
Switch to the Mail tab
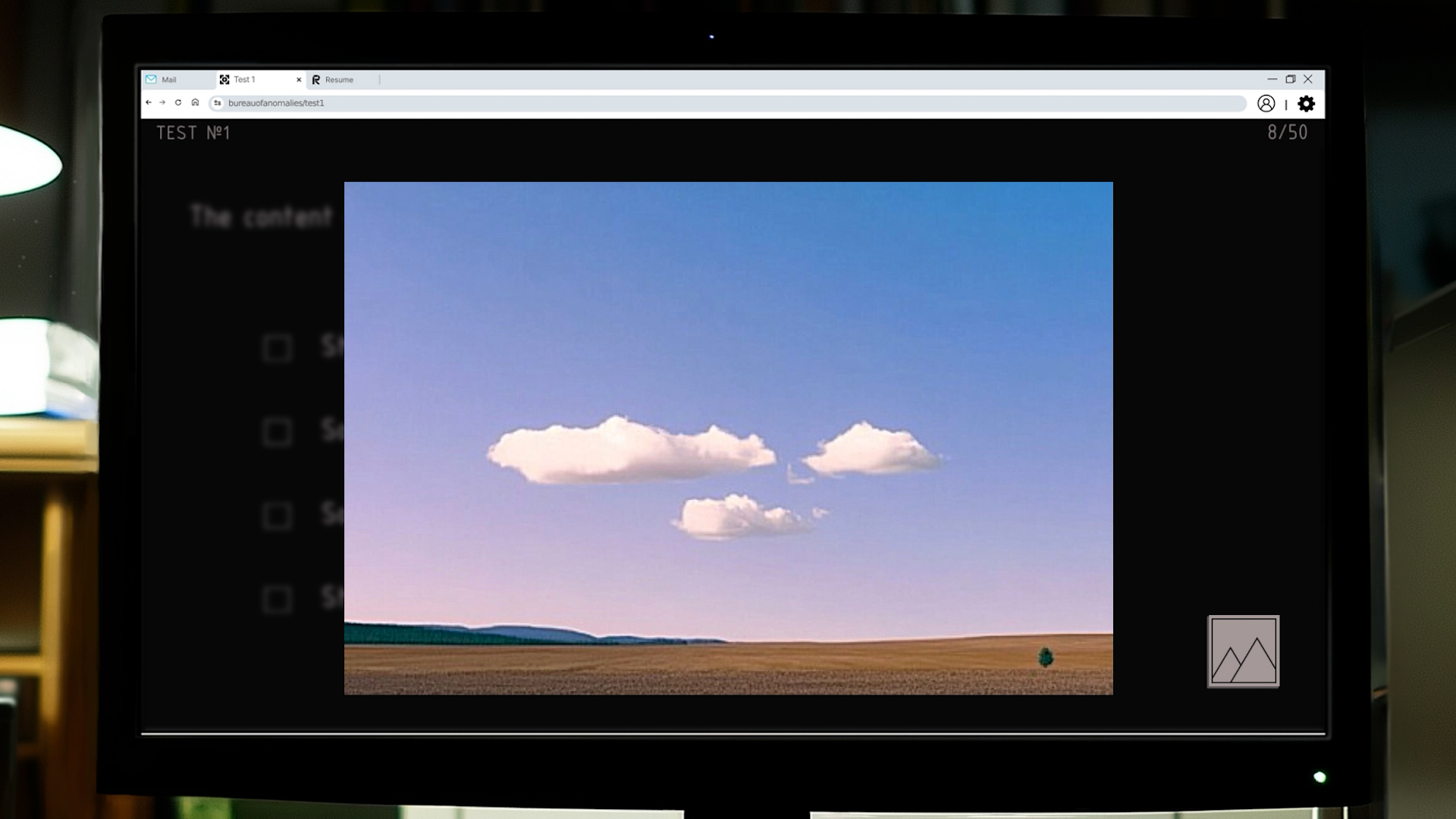point(168,79)
